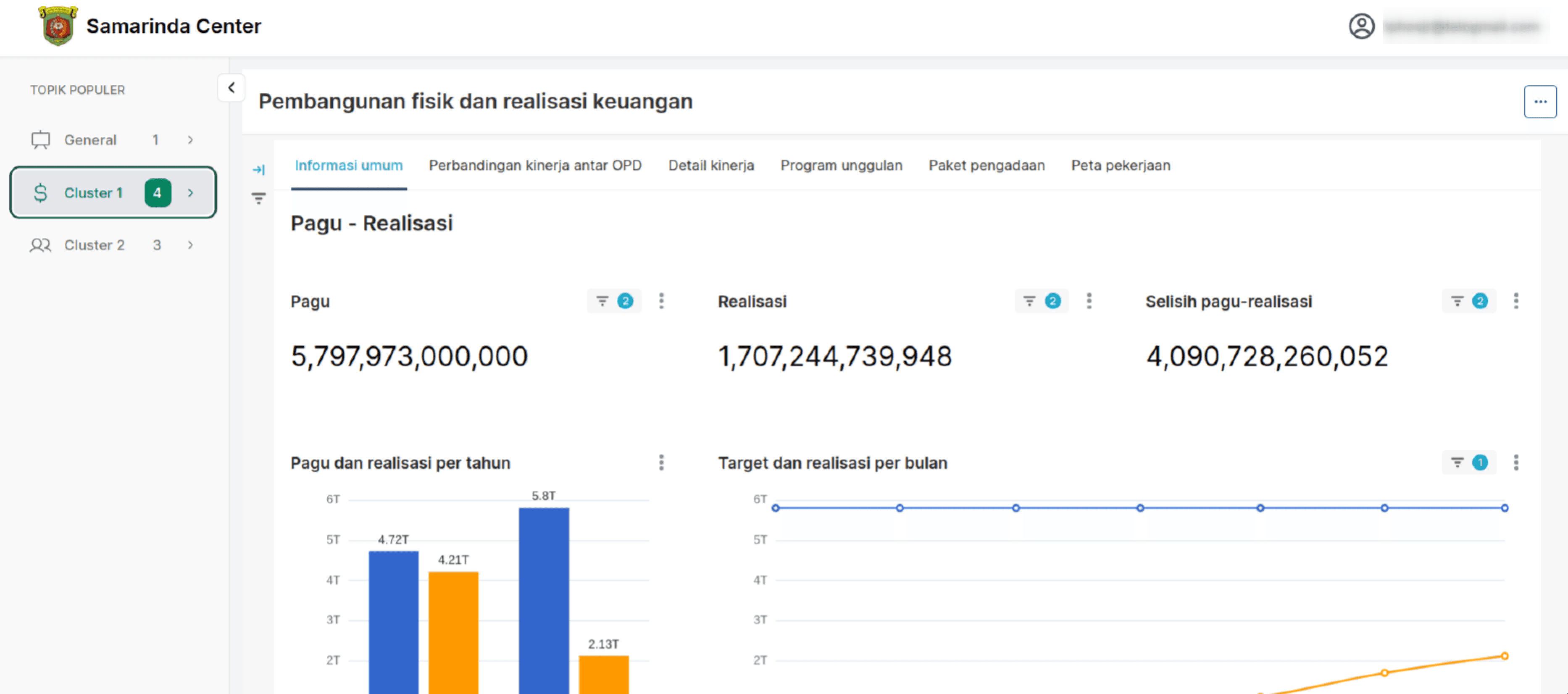Click the expand panel arrow icon
The height and width of the screenshot is (694, 1568).
click(259, 169)
